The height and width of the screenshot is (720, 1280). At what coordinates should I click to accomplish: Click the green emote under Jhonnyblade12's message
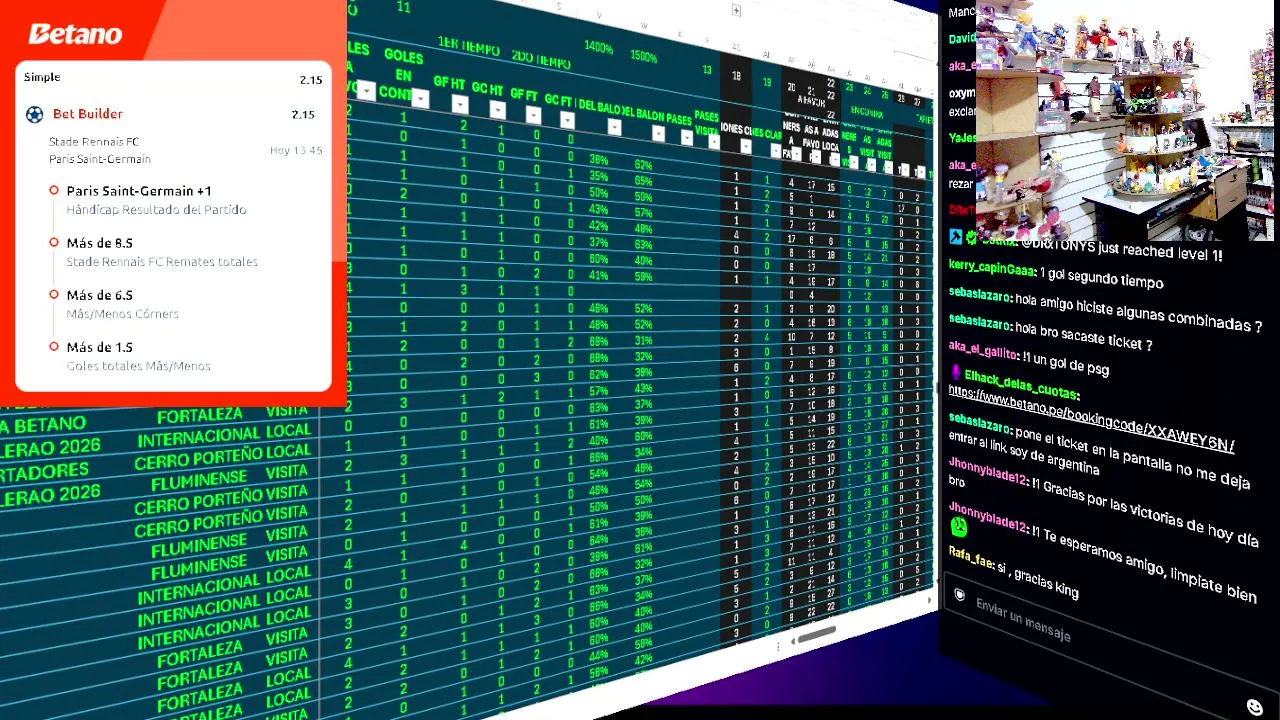coord(959,527)
